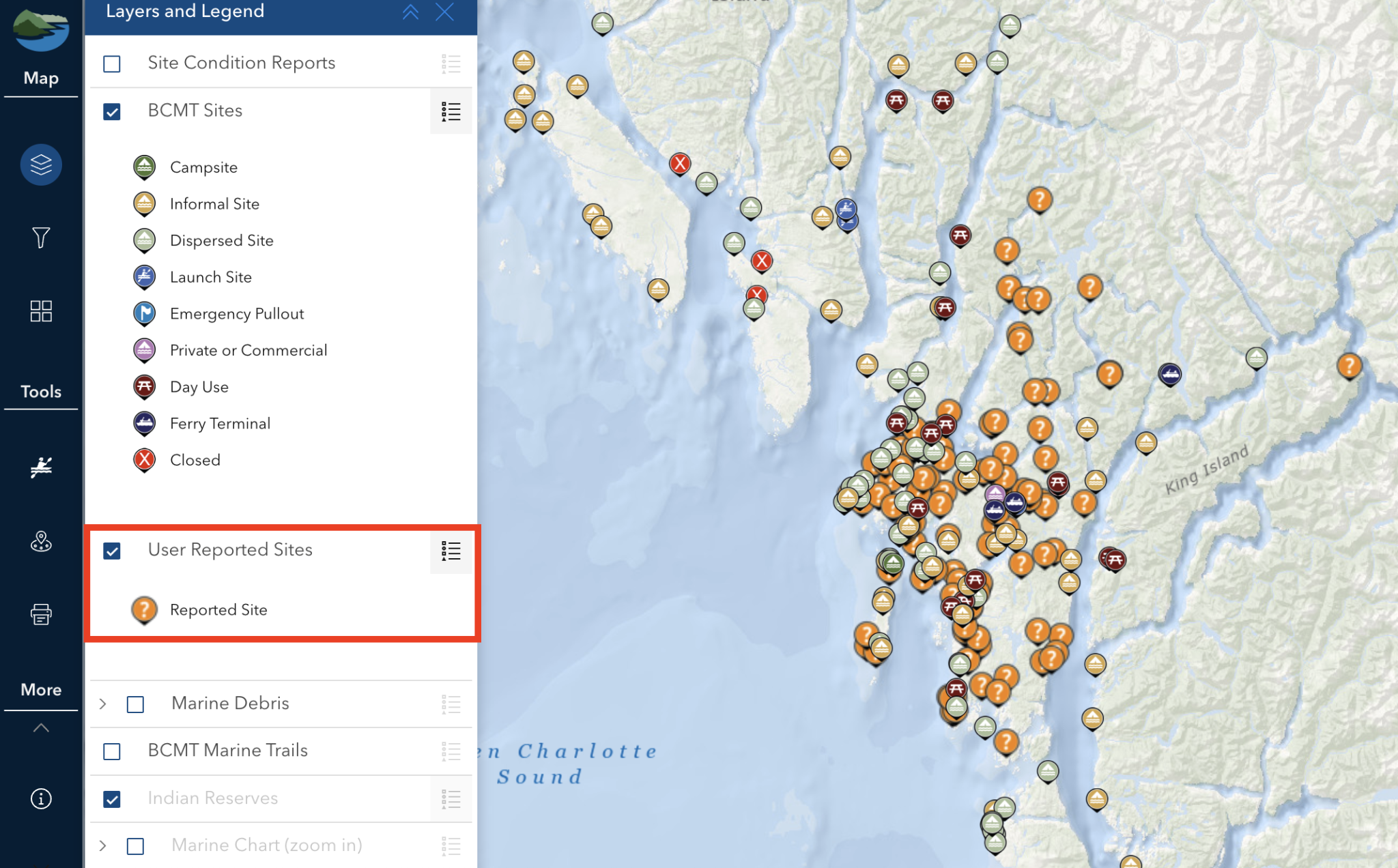Select the Map tab in sidebar
The height and width of the screenshot is (868, 1398).
point(41,78)
